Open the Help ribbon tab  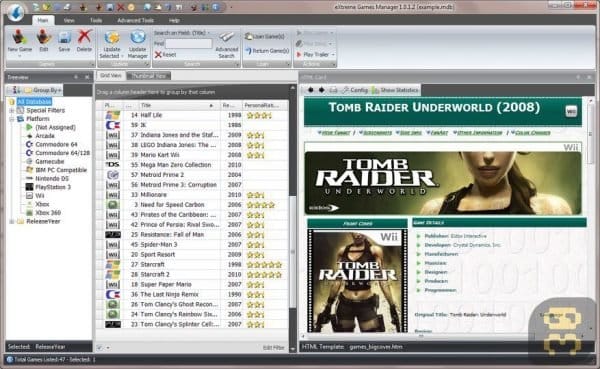tap(174, 20)
